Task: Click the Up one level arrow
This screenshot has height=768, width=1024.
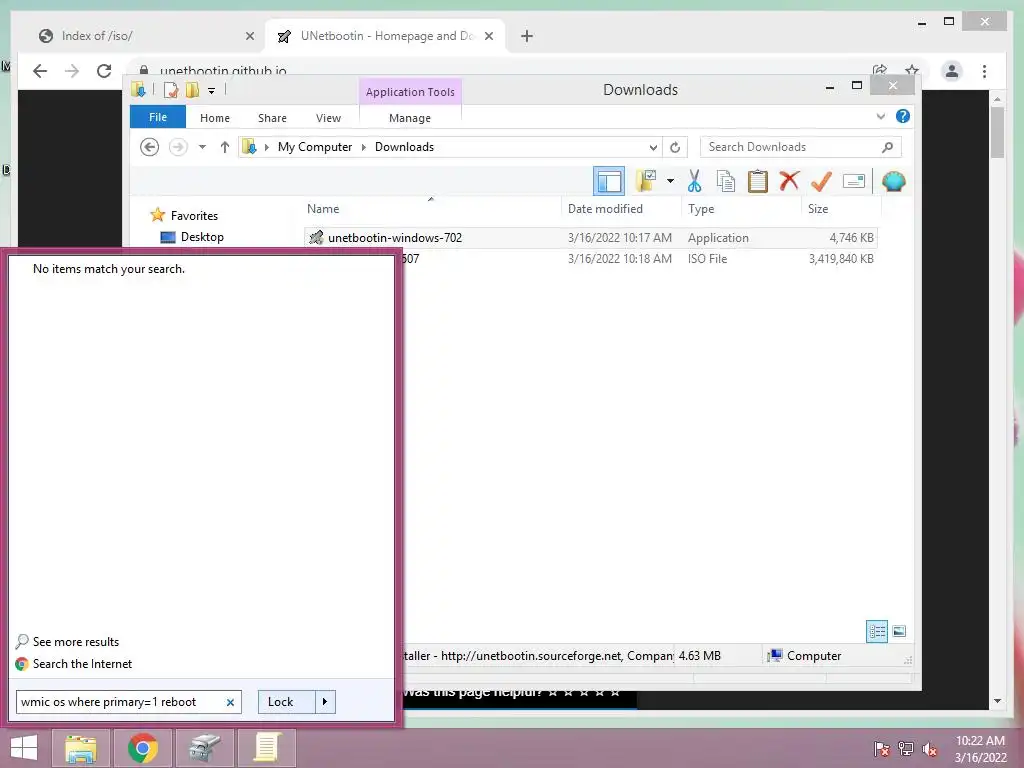Action: (225, 147)
